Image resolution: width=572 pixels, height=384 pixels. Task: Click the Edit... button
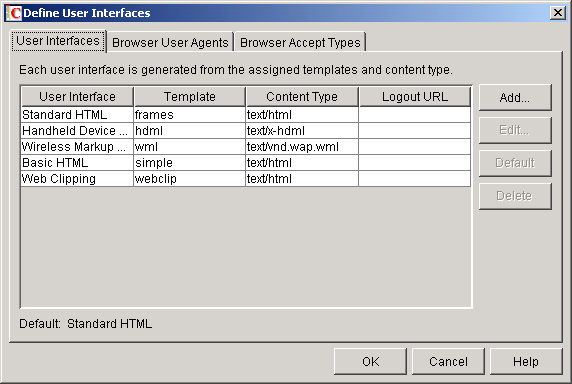pyautogui.click(x=515, y=130)
